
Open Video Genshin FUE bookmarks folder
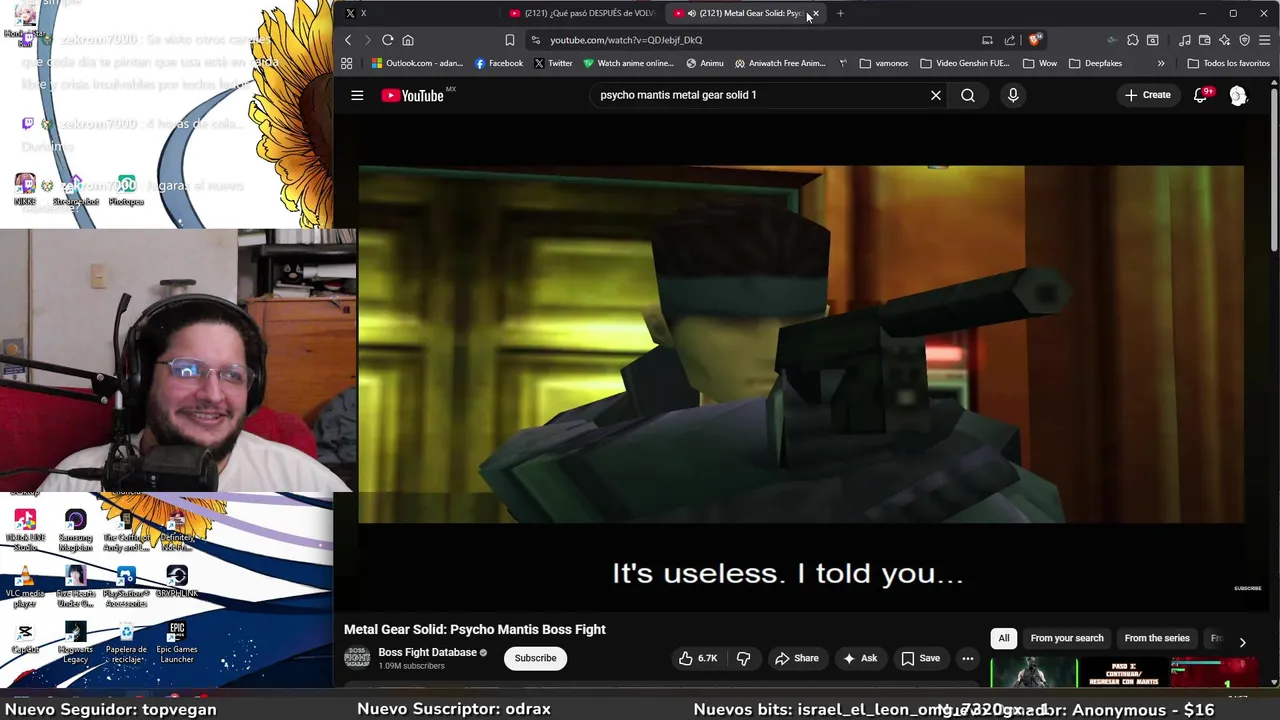964,63
